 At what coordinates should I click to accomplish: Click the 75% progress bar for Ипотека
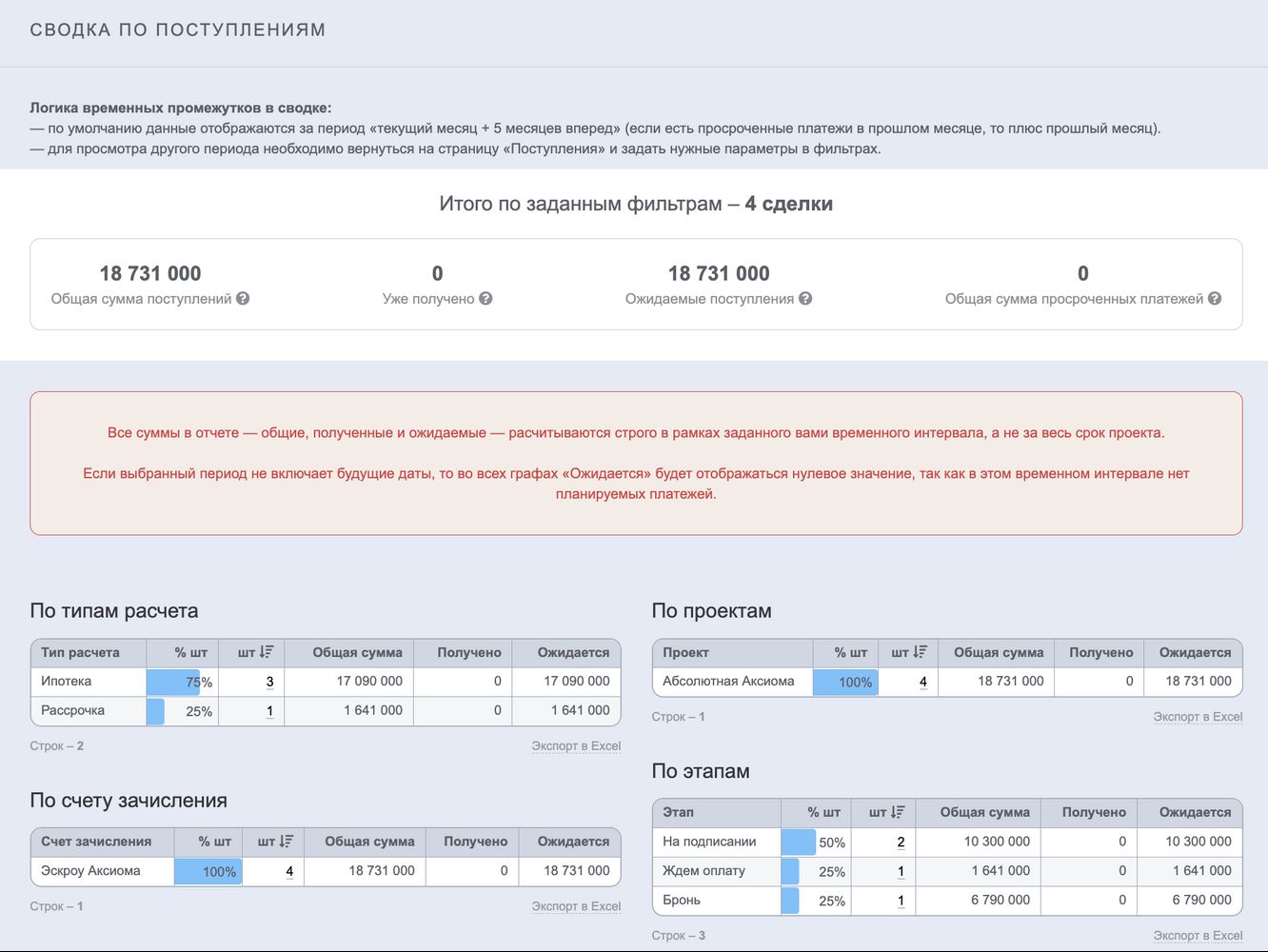click(x=181, y=682)
